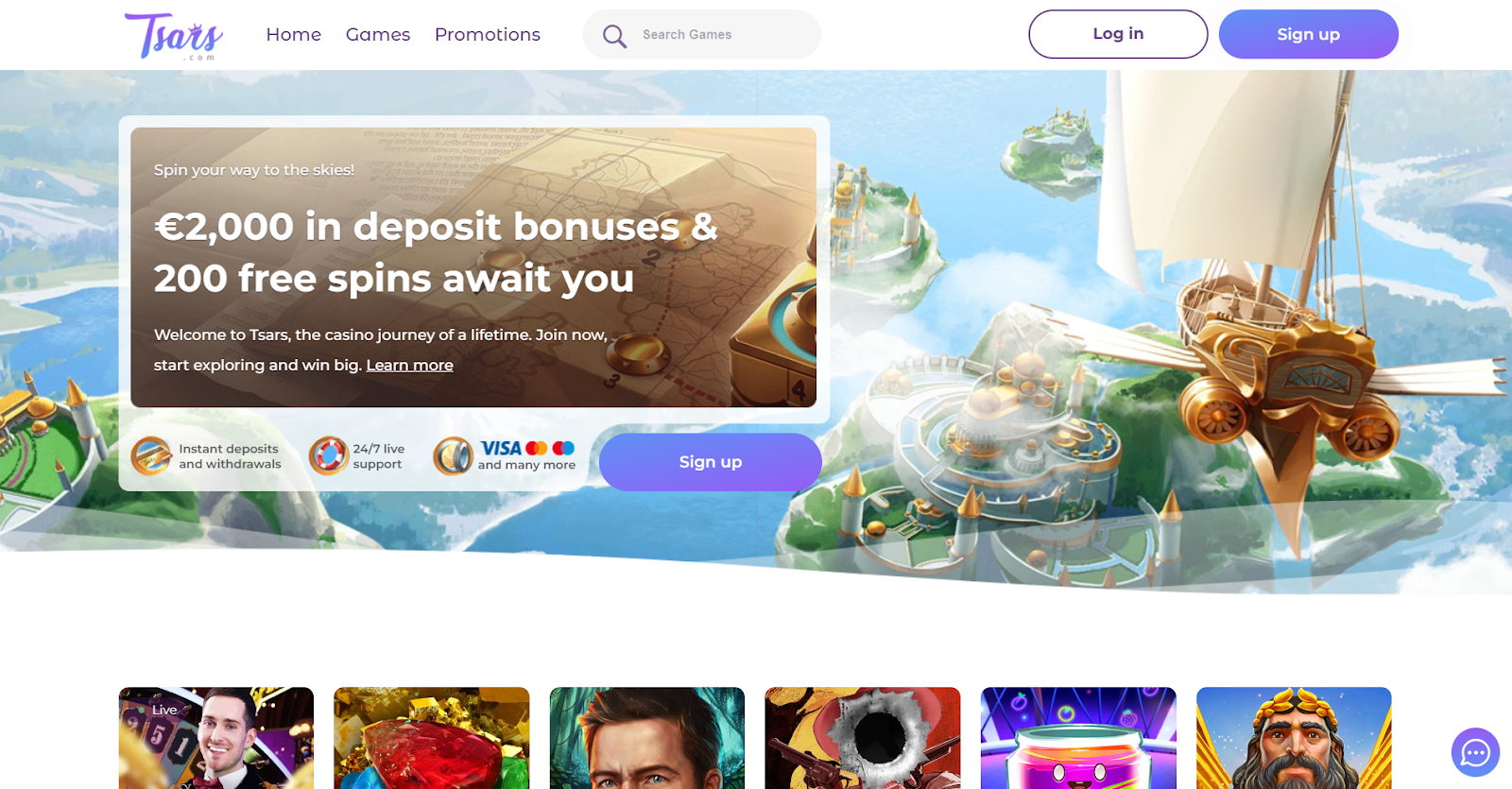This screenshot has width=1512, height=789.
Task: Click the Sign up button in header
Action: [1308, 34]
